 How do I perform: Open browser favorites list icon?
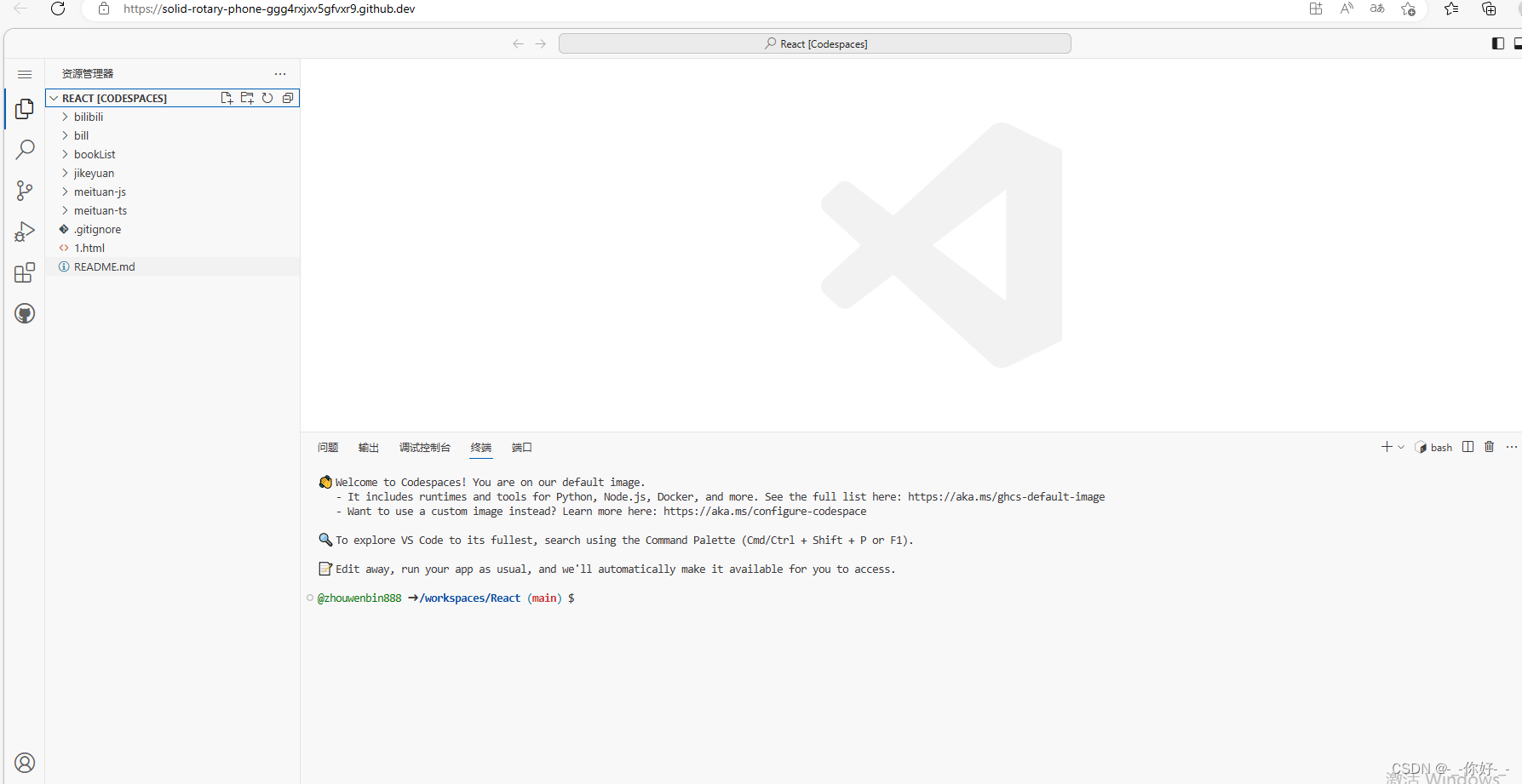click(1451, 9)
